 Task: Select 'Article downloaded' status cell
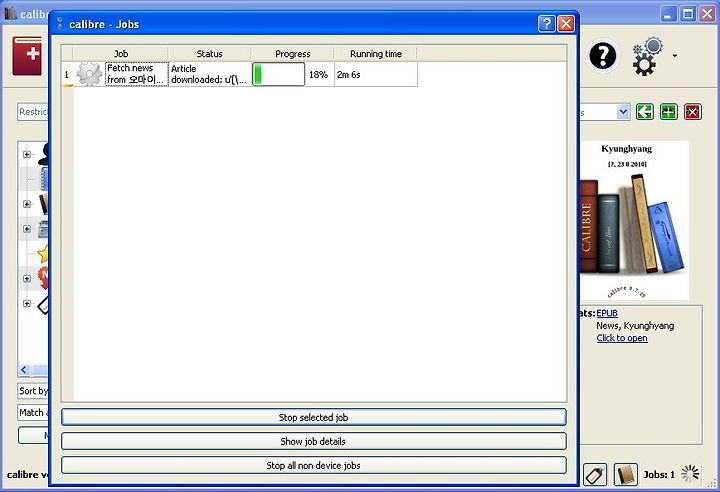(210, 74)
